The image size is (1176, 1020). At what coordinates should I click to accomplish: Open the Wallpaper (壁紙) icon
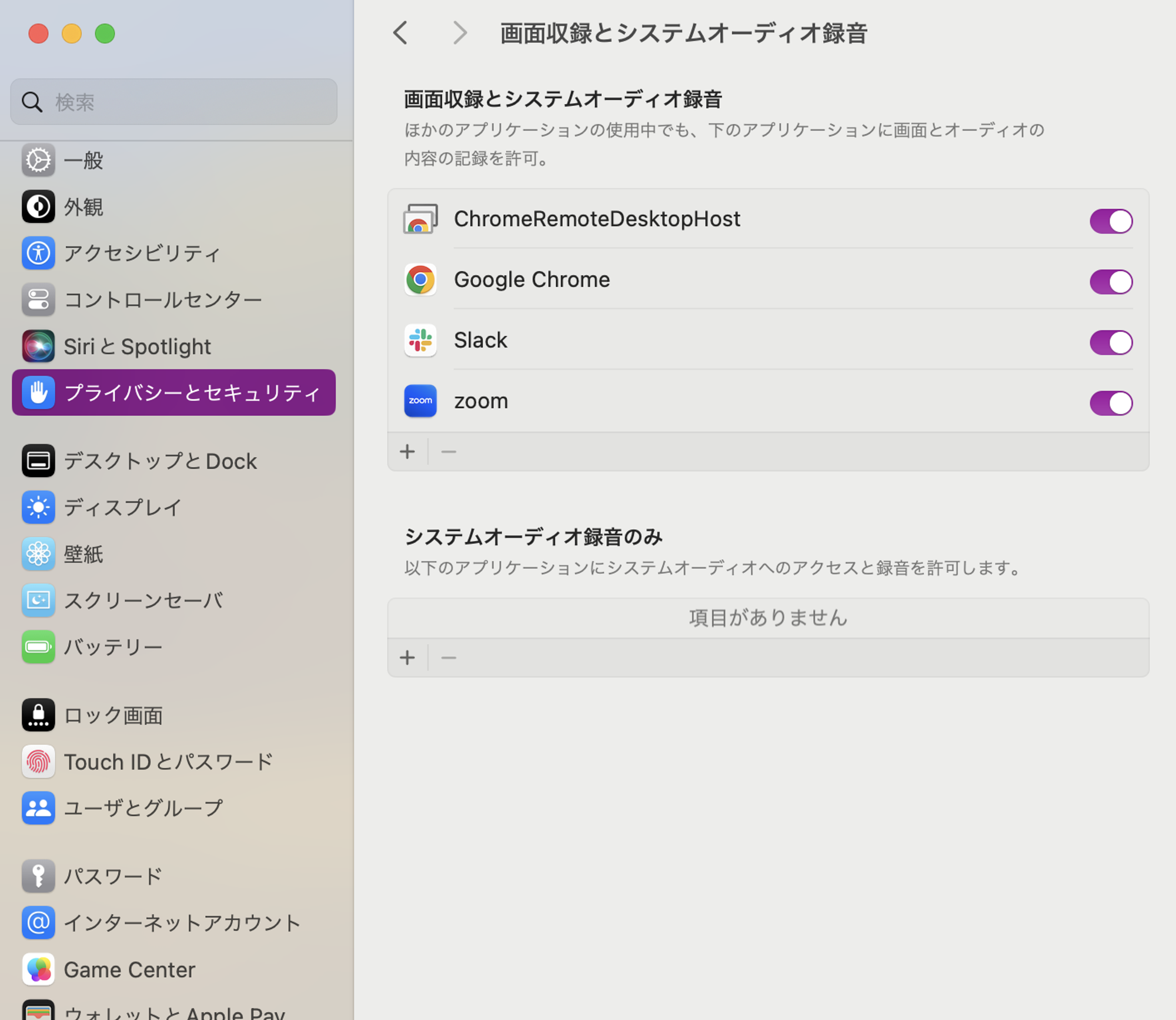[38, 554]
